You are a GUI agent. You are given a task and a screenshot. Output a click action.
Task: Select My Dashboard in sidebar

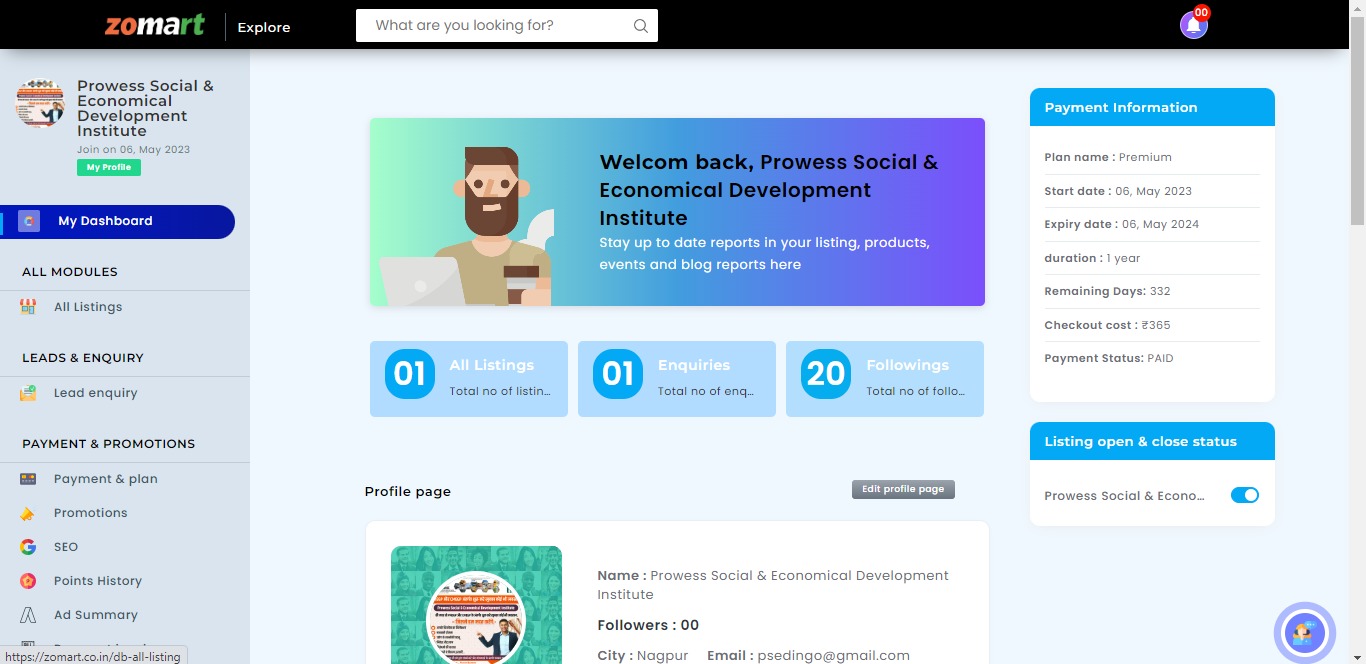pos(118,221)
